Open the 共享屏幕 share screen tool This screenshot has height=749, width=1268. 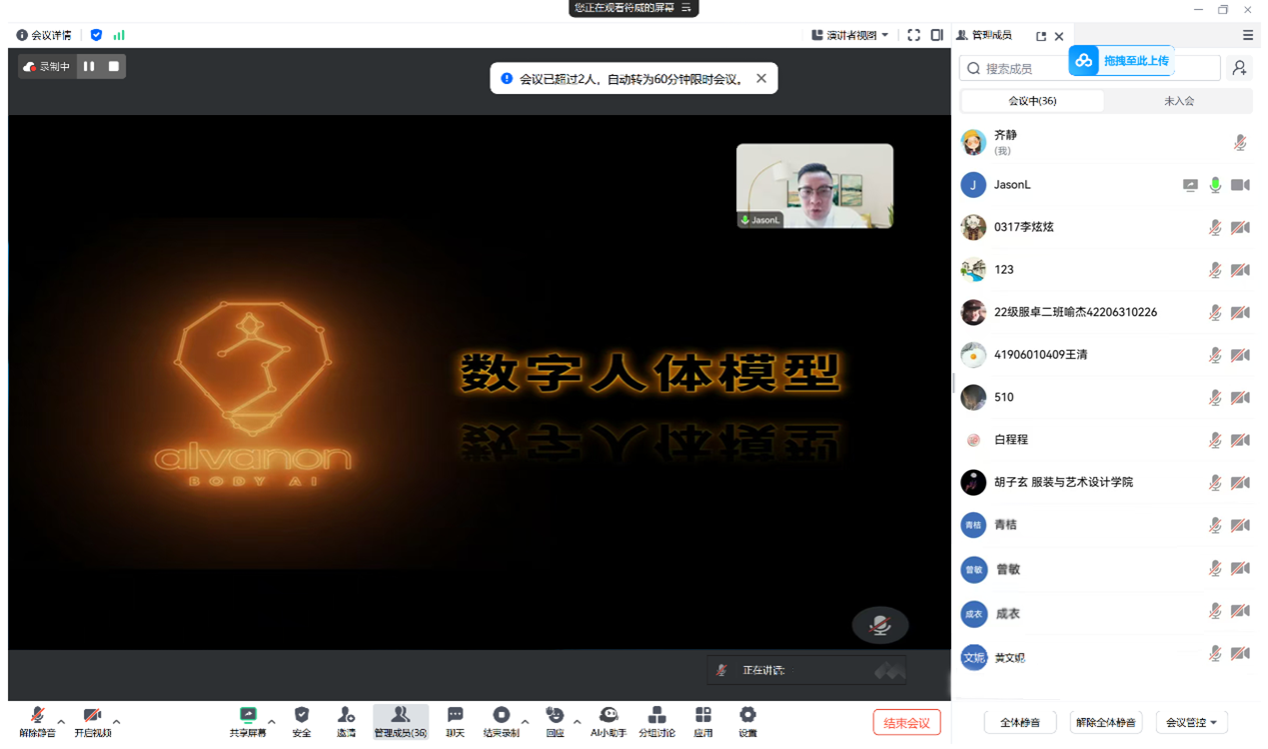(x=248, y=720)
